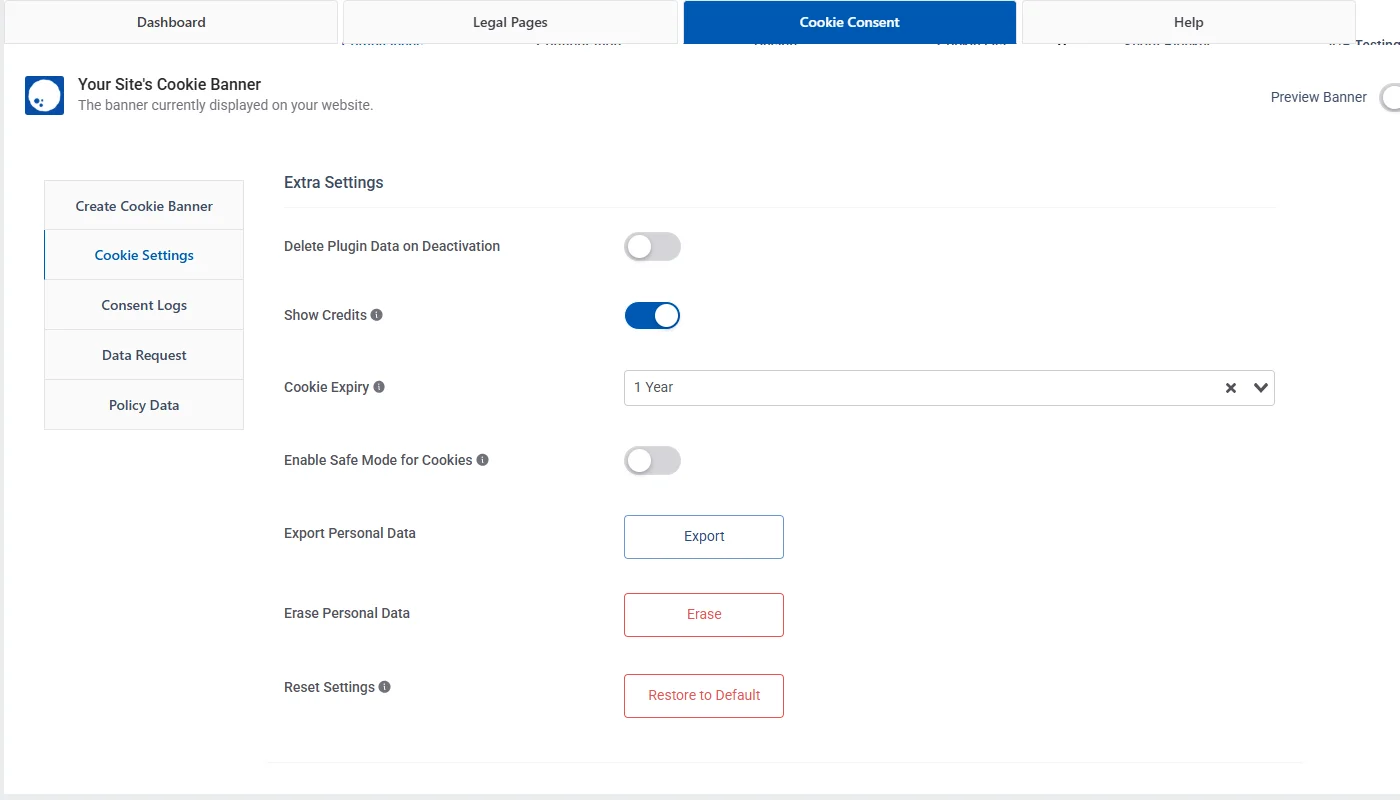This screenshot has width=1400, height=800.
Task: Click info icon next to Reset Settings
Action: (385, 687)
